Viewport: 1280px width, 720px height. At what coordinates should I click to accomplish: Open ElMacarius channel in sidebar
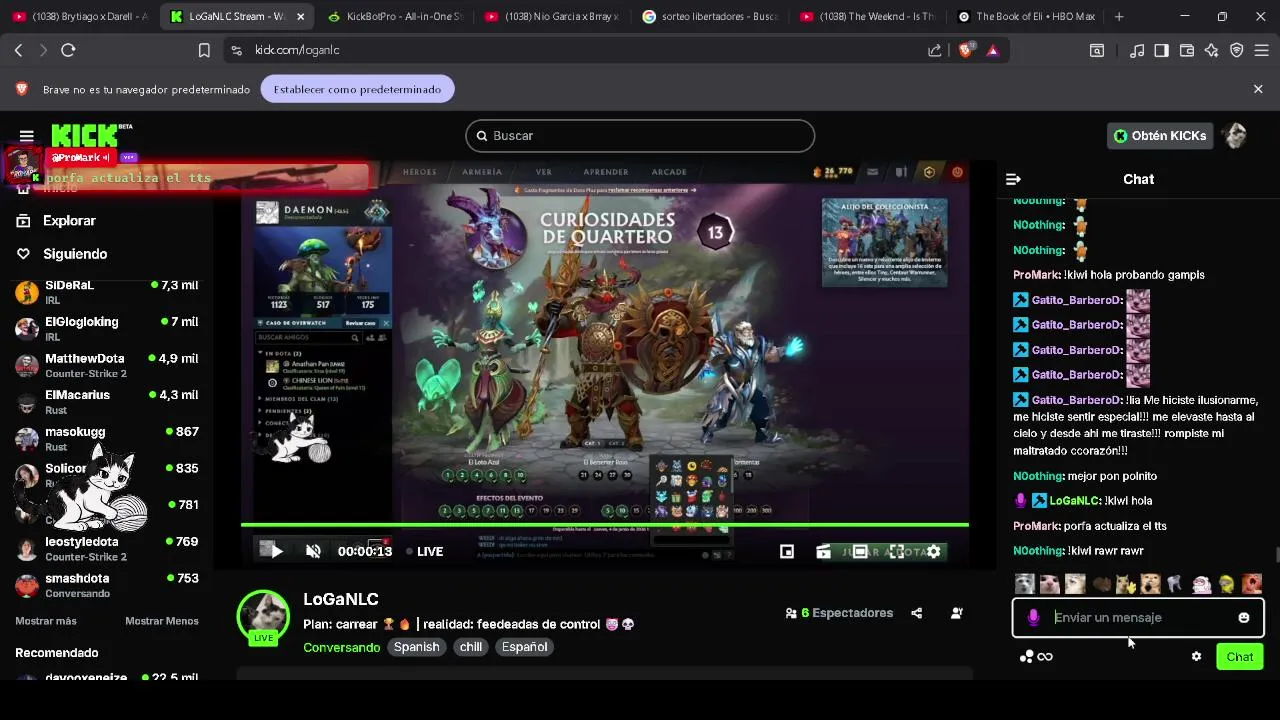click(x=107, y=402)
